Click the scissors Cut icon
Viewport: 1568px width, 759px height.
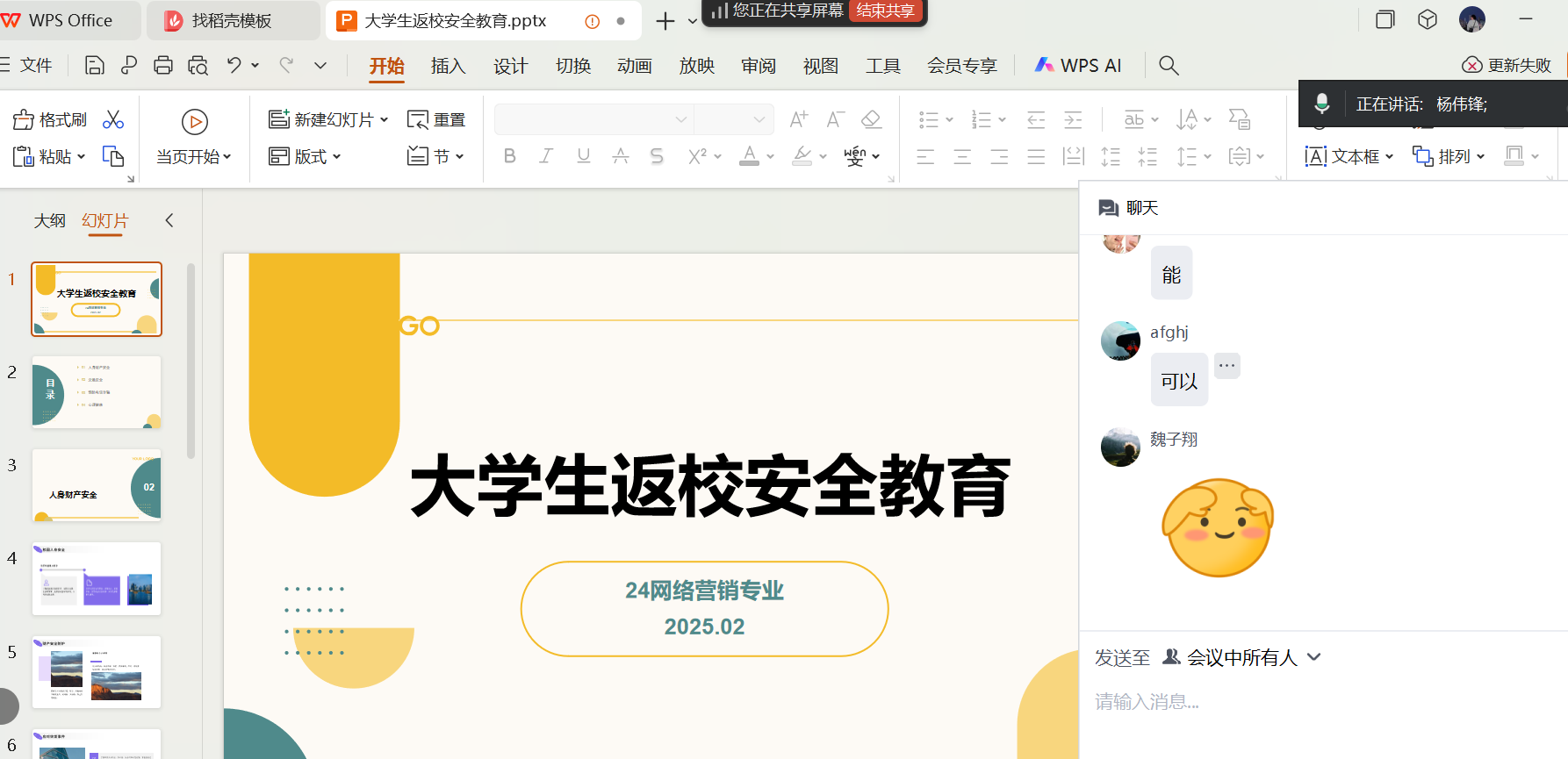click(113, 120)
